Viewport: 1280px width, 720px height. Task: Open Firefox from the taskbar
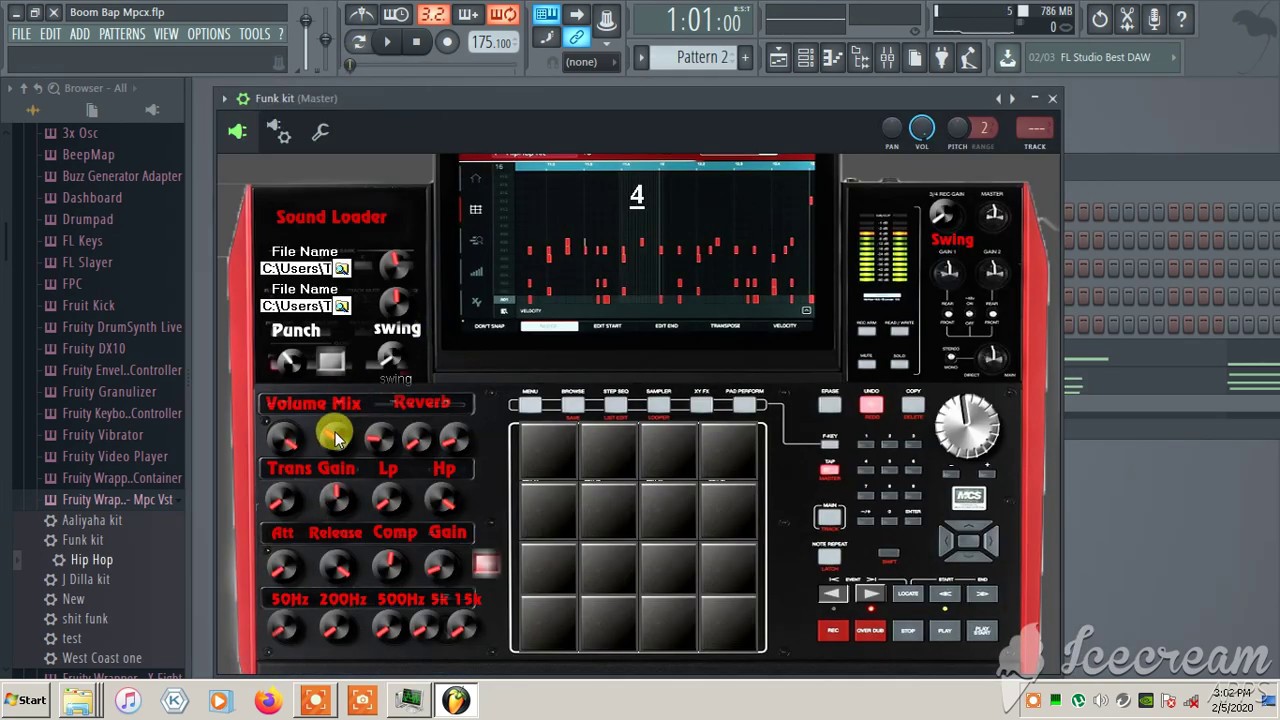tap(268, 700)
